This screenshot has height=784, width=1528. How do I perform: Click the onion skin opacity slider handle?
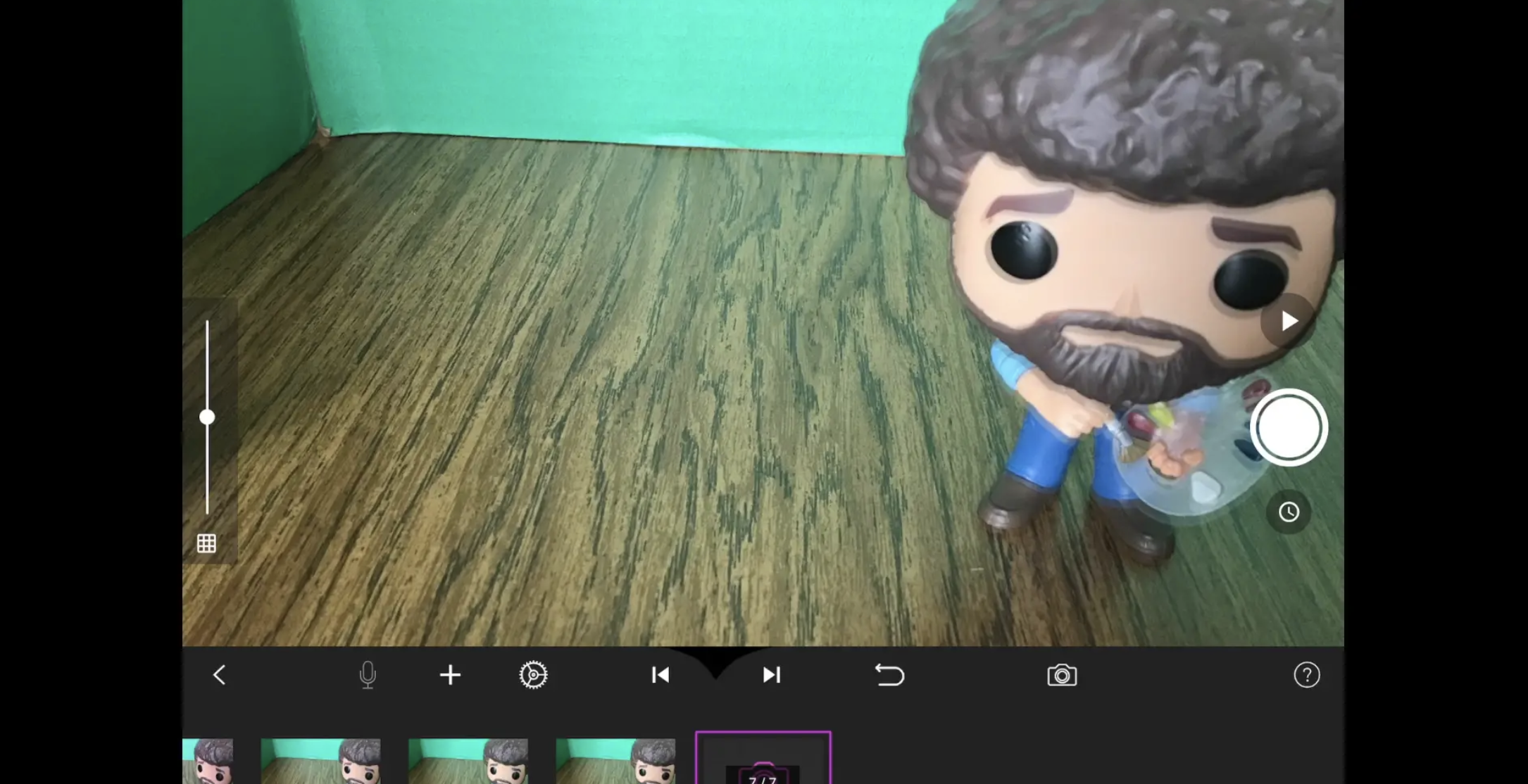click(x=207, y=417)
